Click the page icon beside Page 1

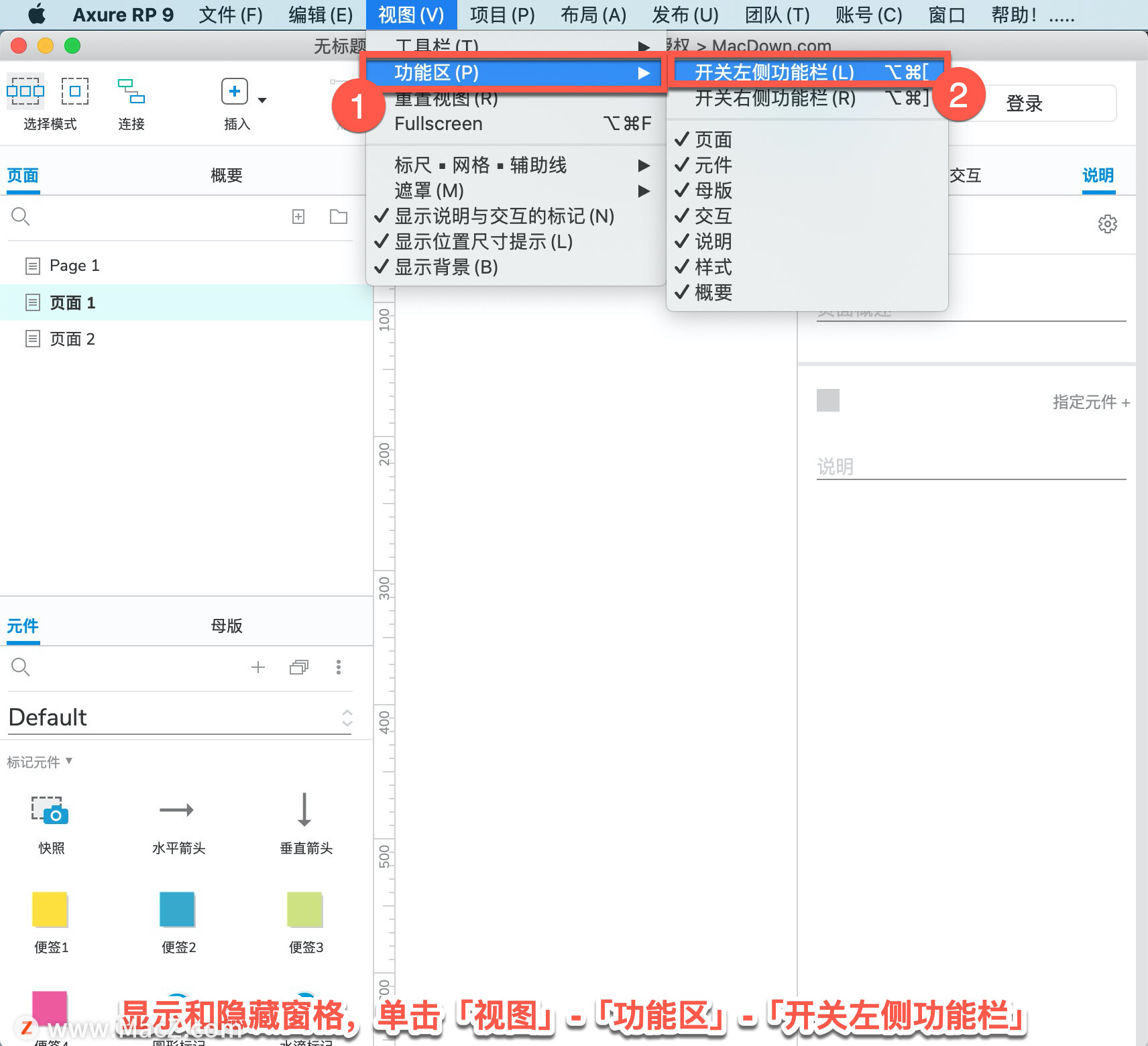pyautogui.click(x=33, y=266)
